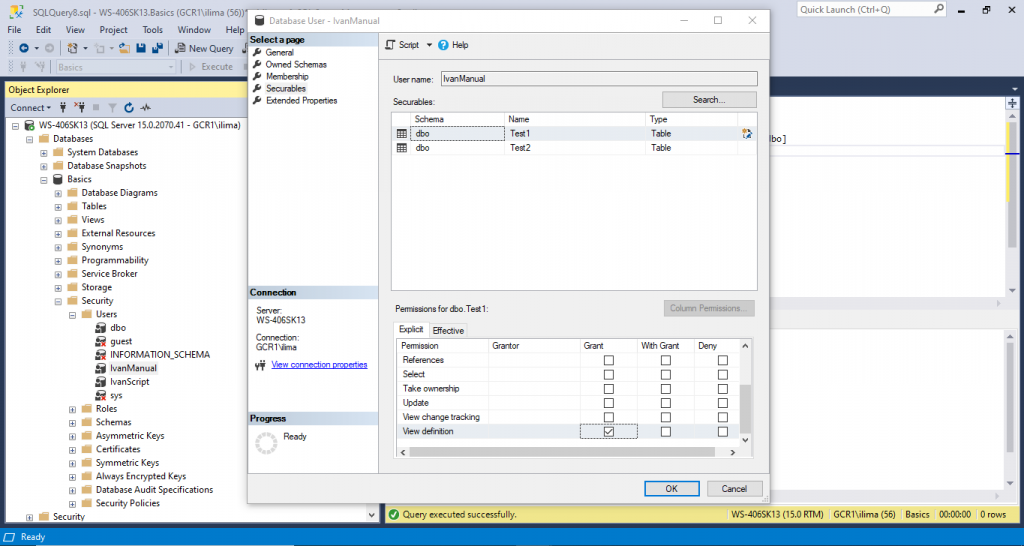The width and height of the screenshot is (1024, 546).
Task: Open the New Project dropdown arrow
Action: [x=83, y=48]
